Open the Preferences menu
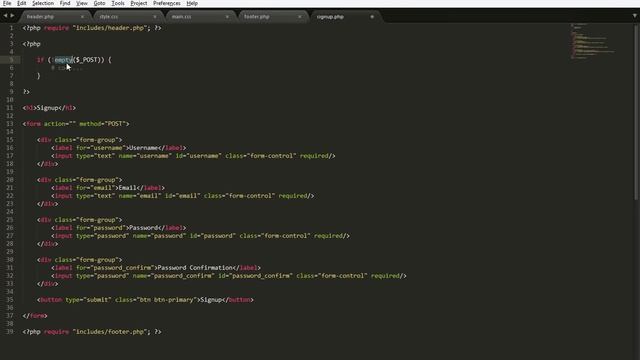 (x=167, y=3)
